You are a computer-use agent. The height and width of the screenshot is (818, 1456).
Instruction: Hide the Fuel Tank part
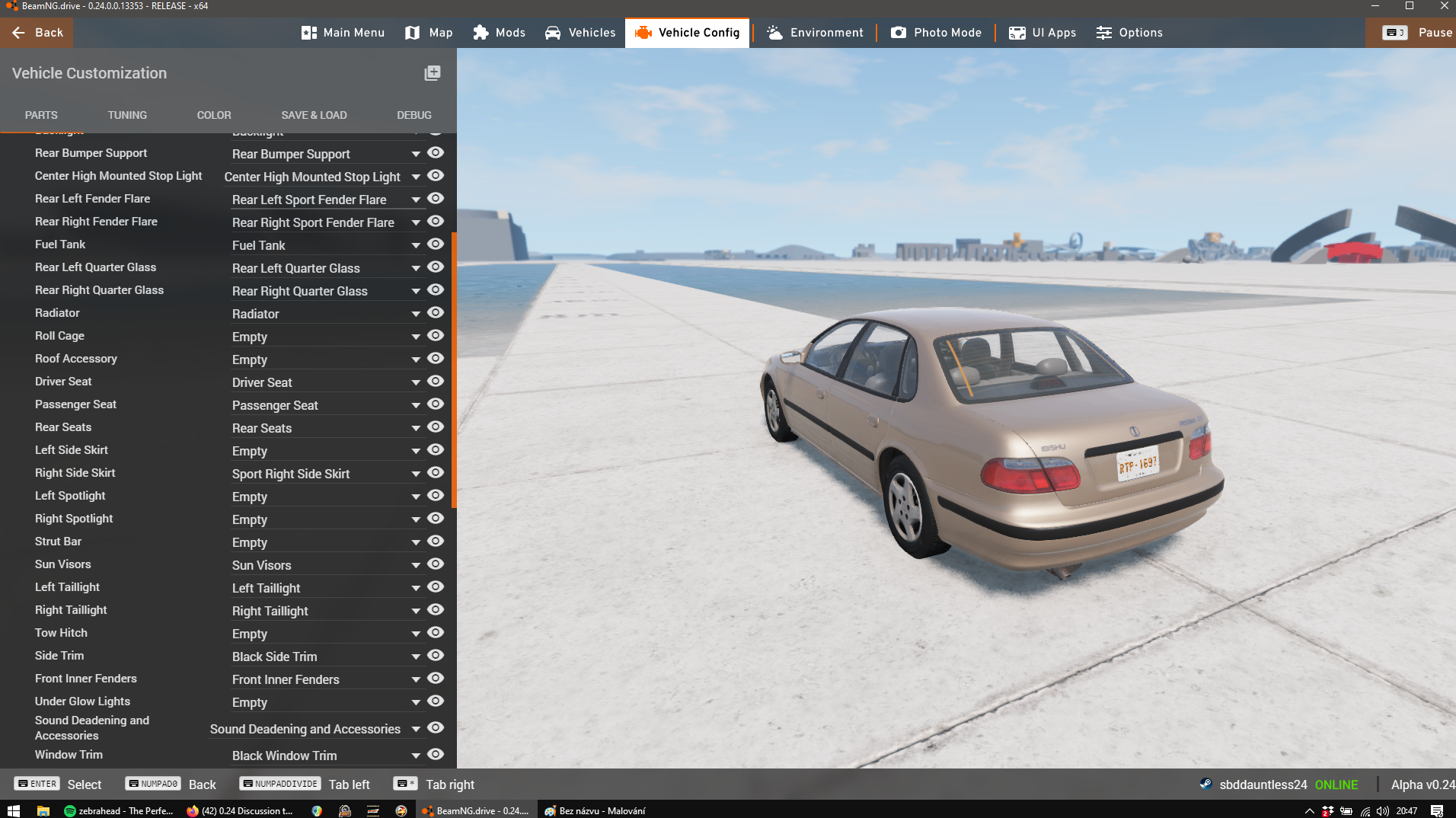(436, 244)
